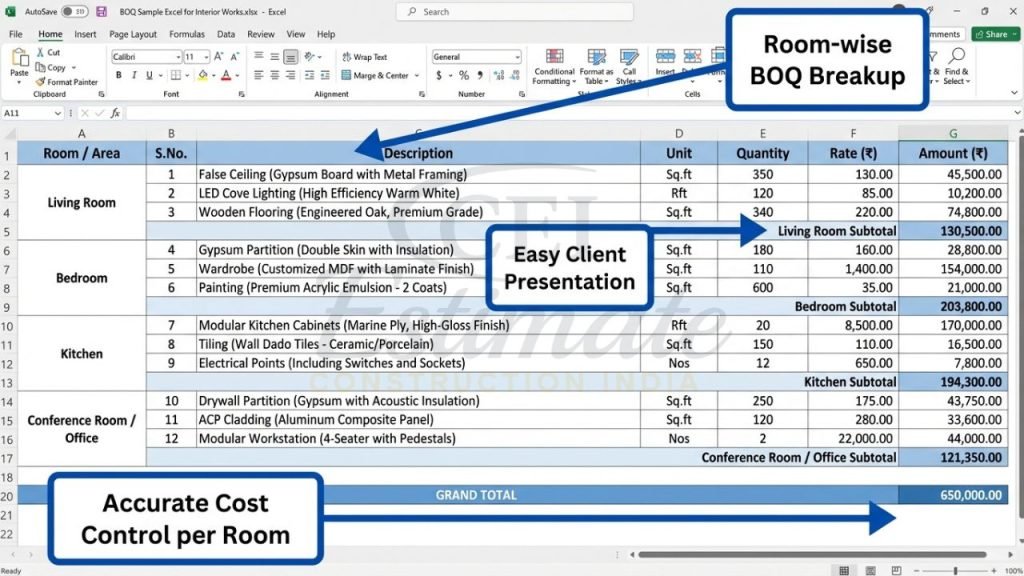Open the File menu
The height and width of the screenshot is (576, 1024).
point(16,34)
